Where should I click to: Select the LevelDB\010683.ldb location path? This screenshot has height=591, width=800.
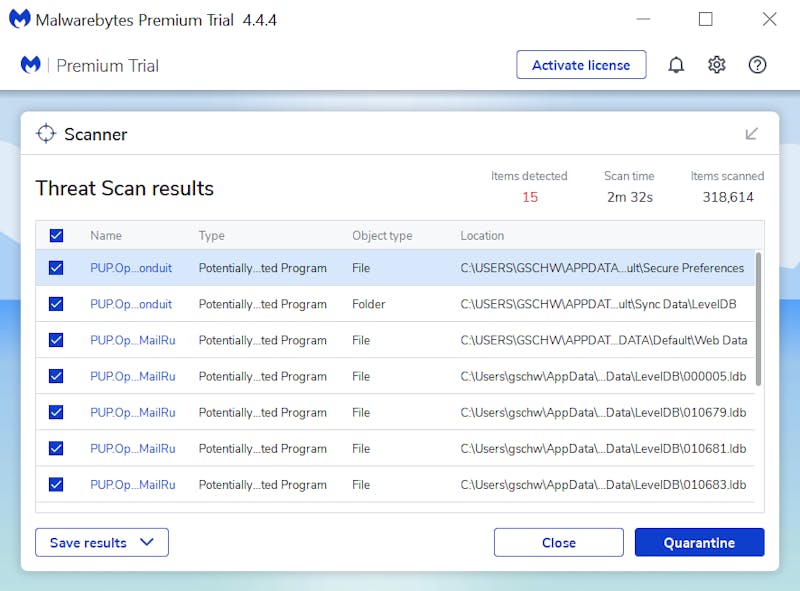coord(603,484)
